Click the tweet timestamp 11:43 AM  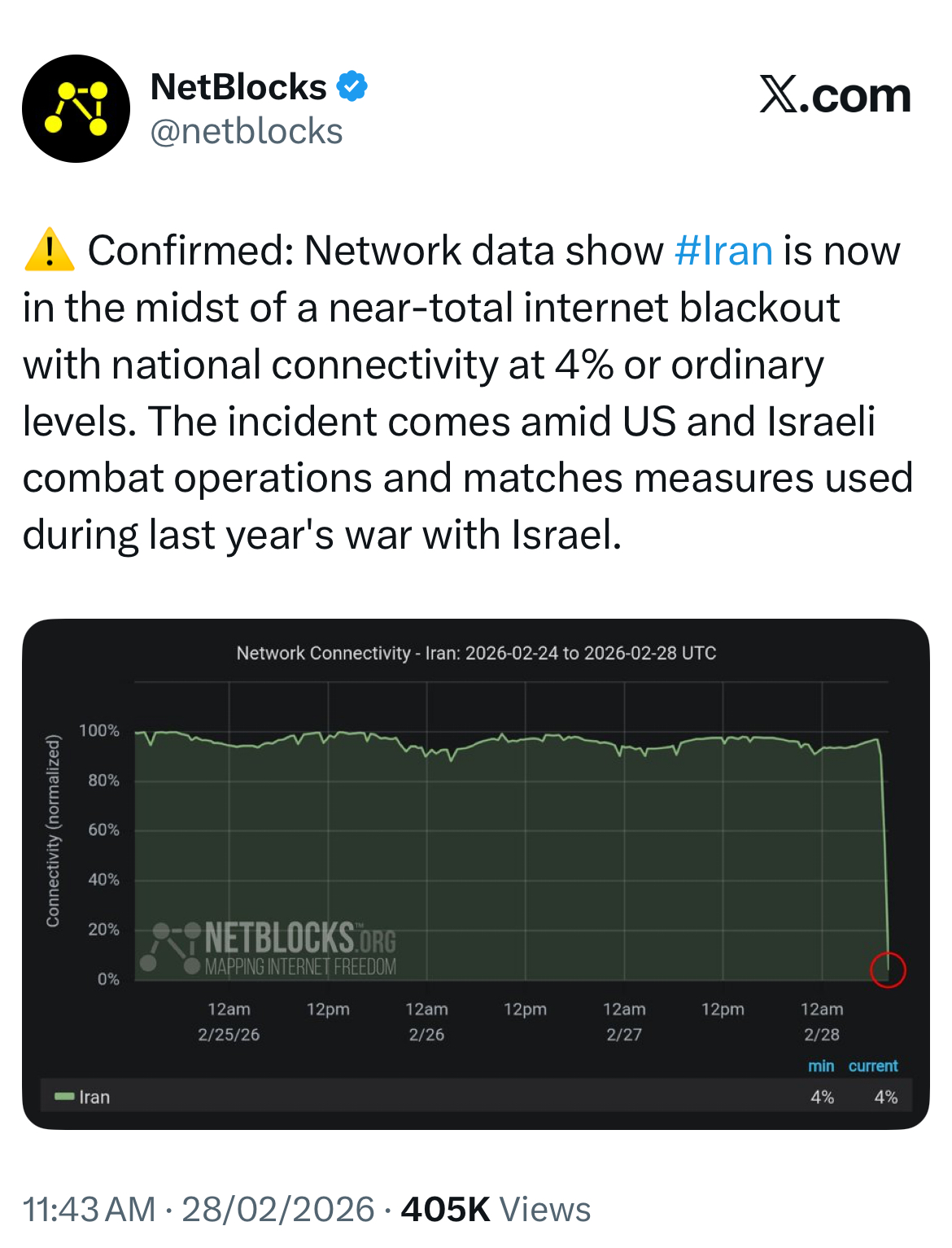(89, 1209)
